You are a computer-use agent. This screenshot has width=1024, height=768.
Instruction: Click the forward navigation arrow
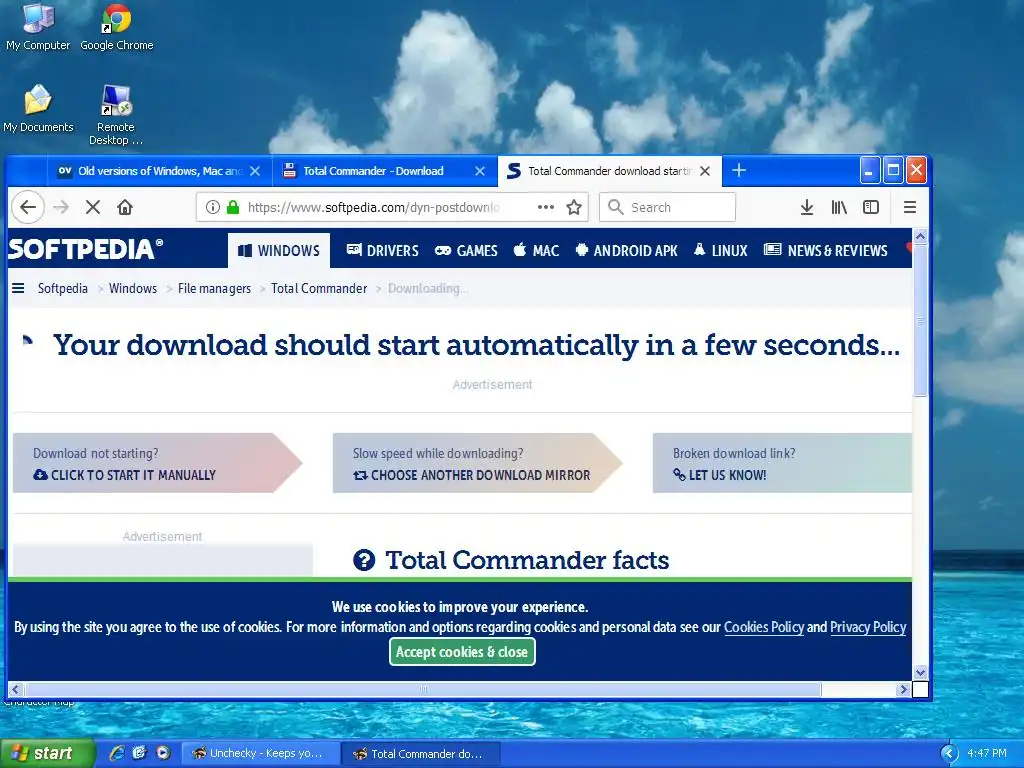click(x=61, y=207)
